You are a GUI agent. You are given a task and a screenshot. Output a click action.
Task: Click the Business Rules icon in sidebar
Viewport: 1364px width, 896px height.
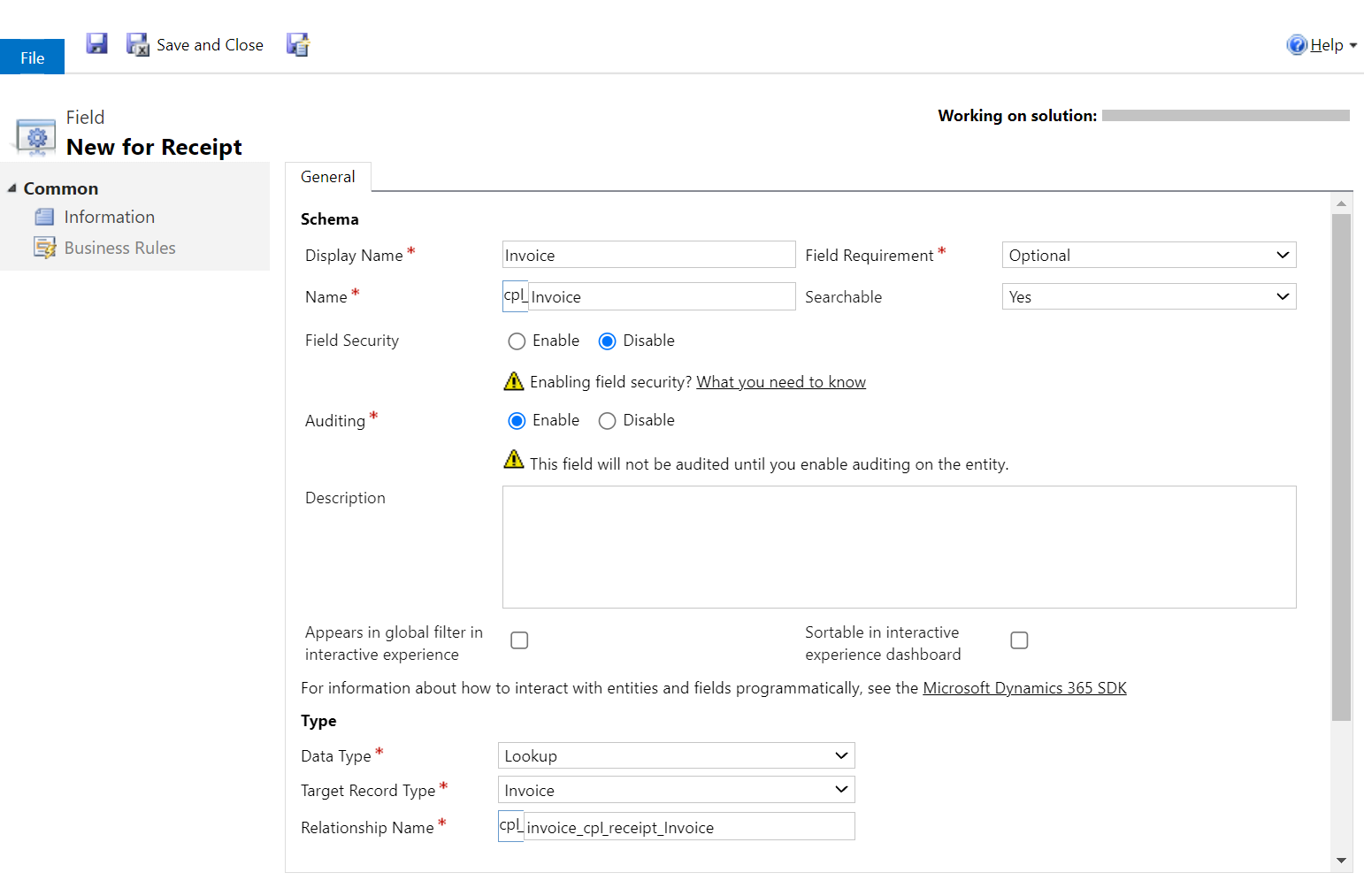coord(44,248)
